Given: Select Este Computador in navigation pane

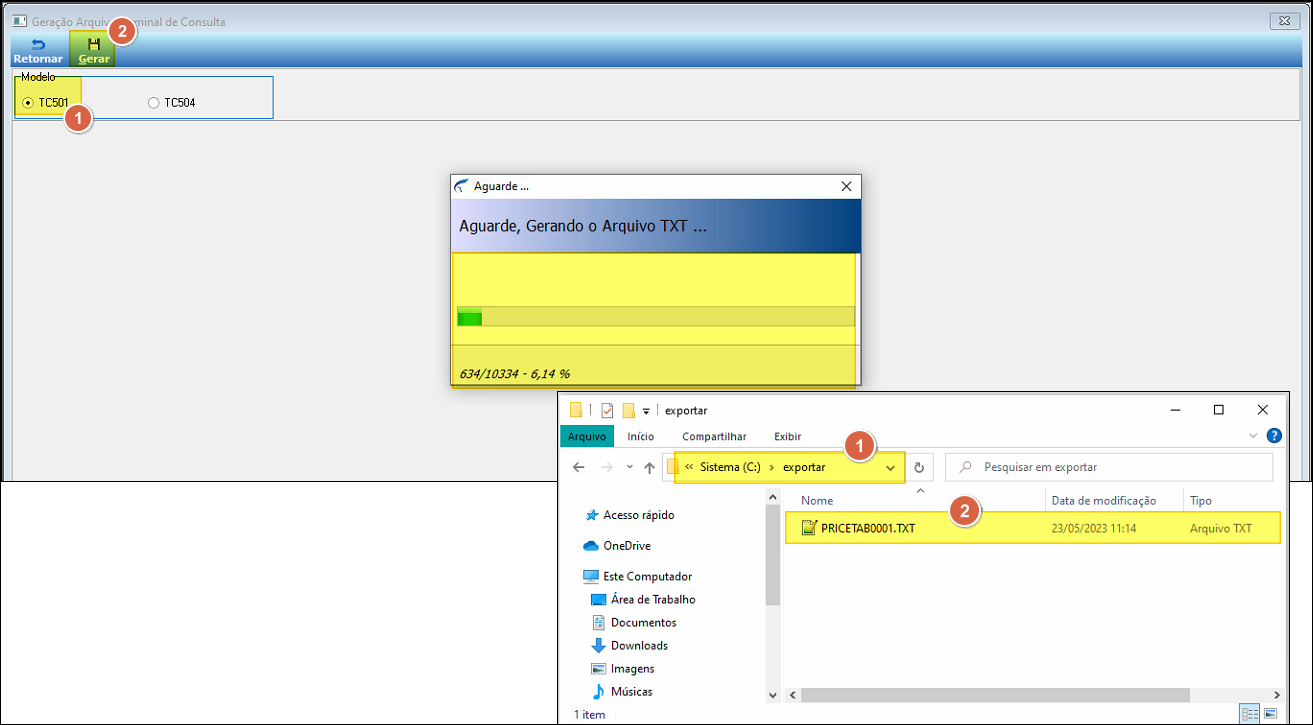Looking at the screenshot, I should 647,576.
